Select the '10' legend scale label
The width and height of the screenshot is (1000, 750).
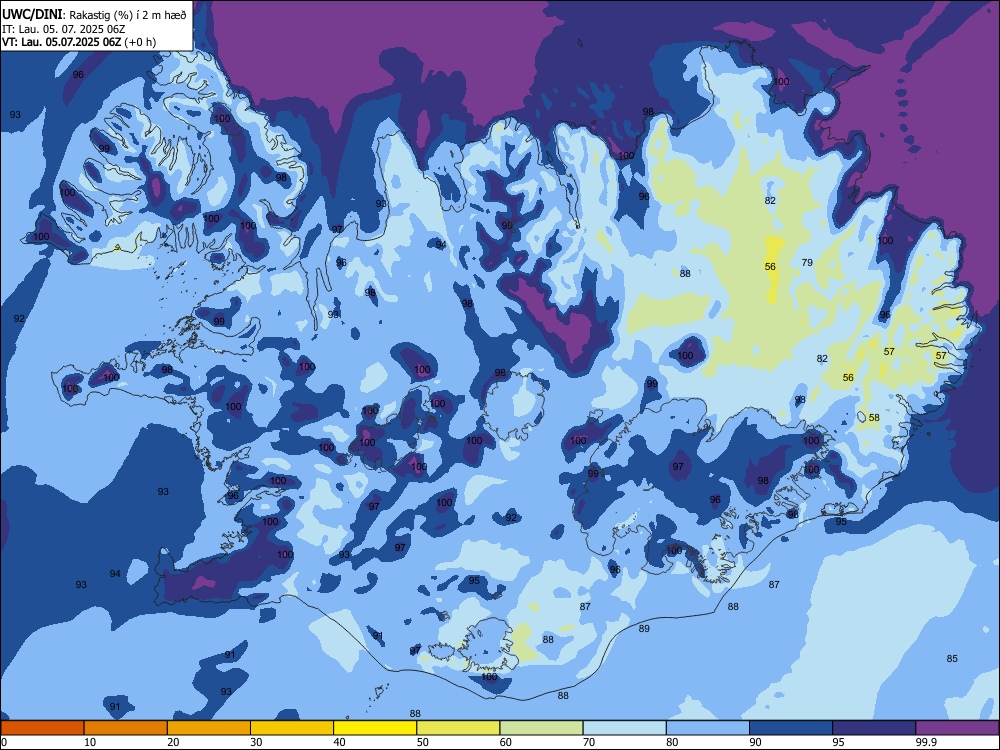coord(90,742)
